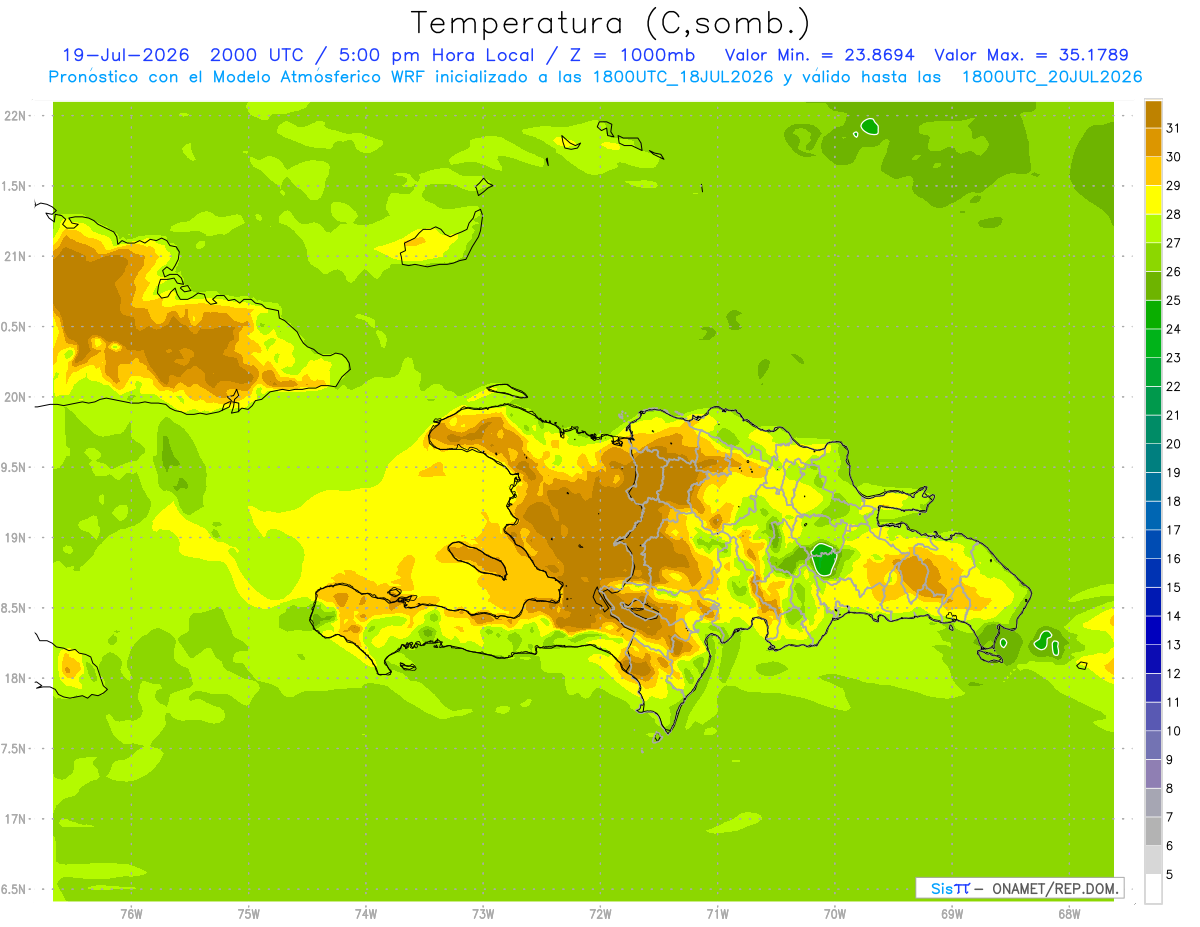Click the '17N' latitude label
Image resolution: width=1200 pixels, height=927 pixels.
click(x=16, y=819)
